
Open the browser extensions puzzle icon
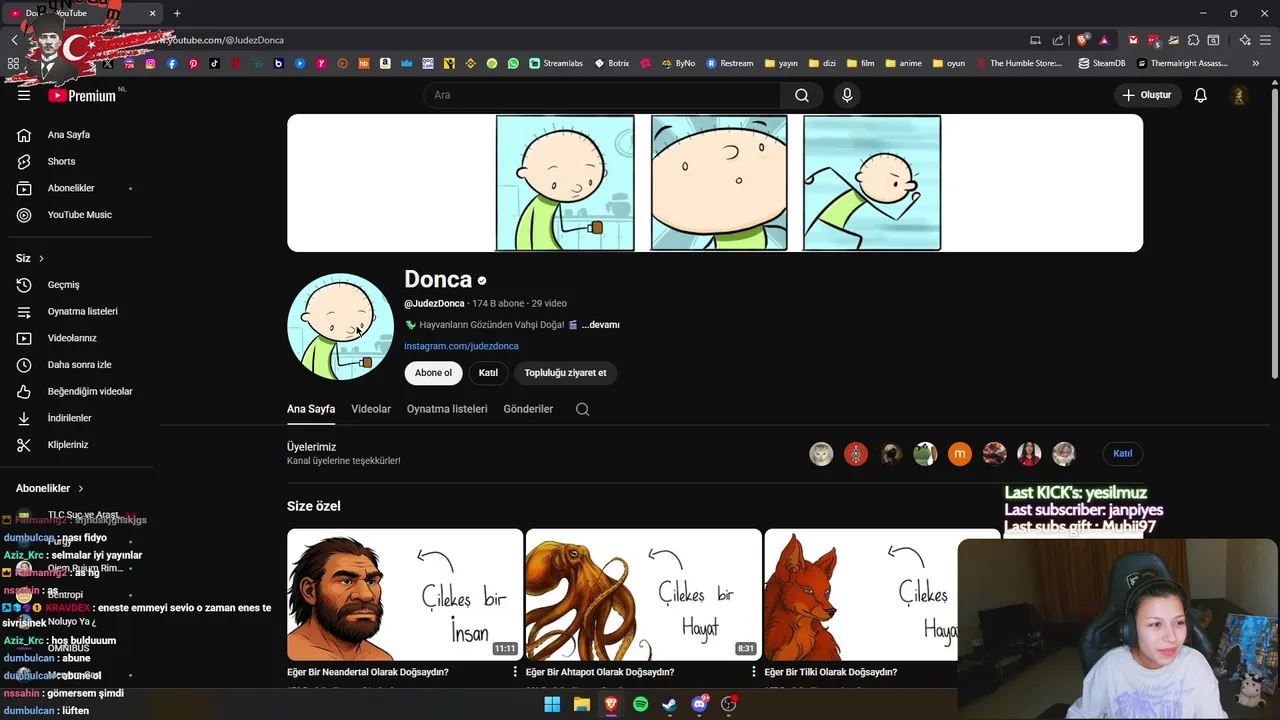(x=1193, y=40)
